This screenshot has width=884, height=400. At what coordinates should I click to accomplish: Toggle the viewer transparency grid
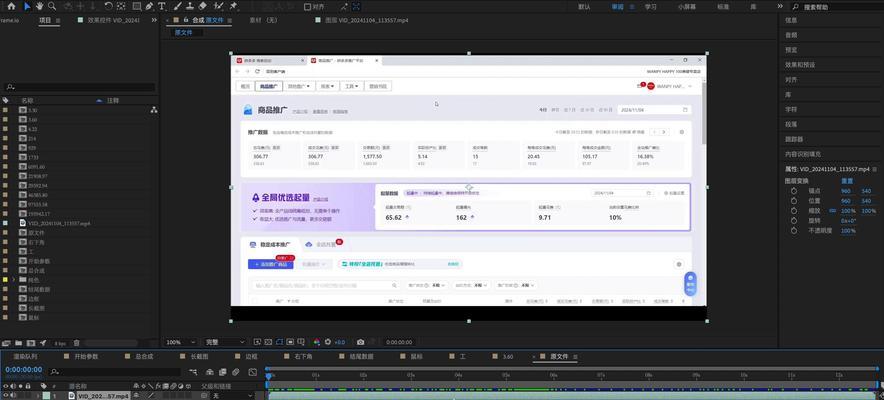[x=268, y=342]
